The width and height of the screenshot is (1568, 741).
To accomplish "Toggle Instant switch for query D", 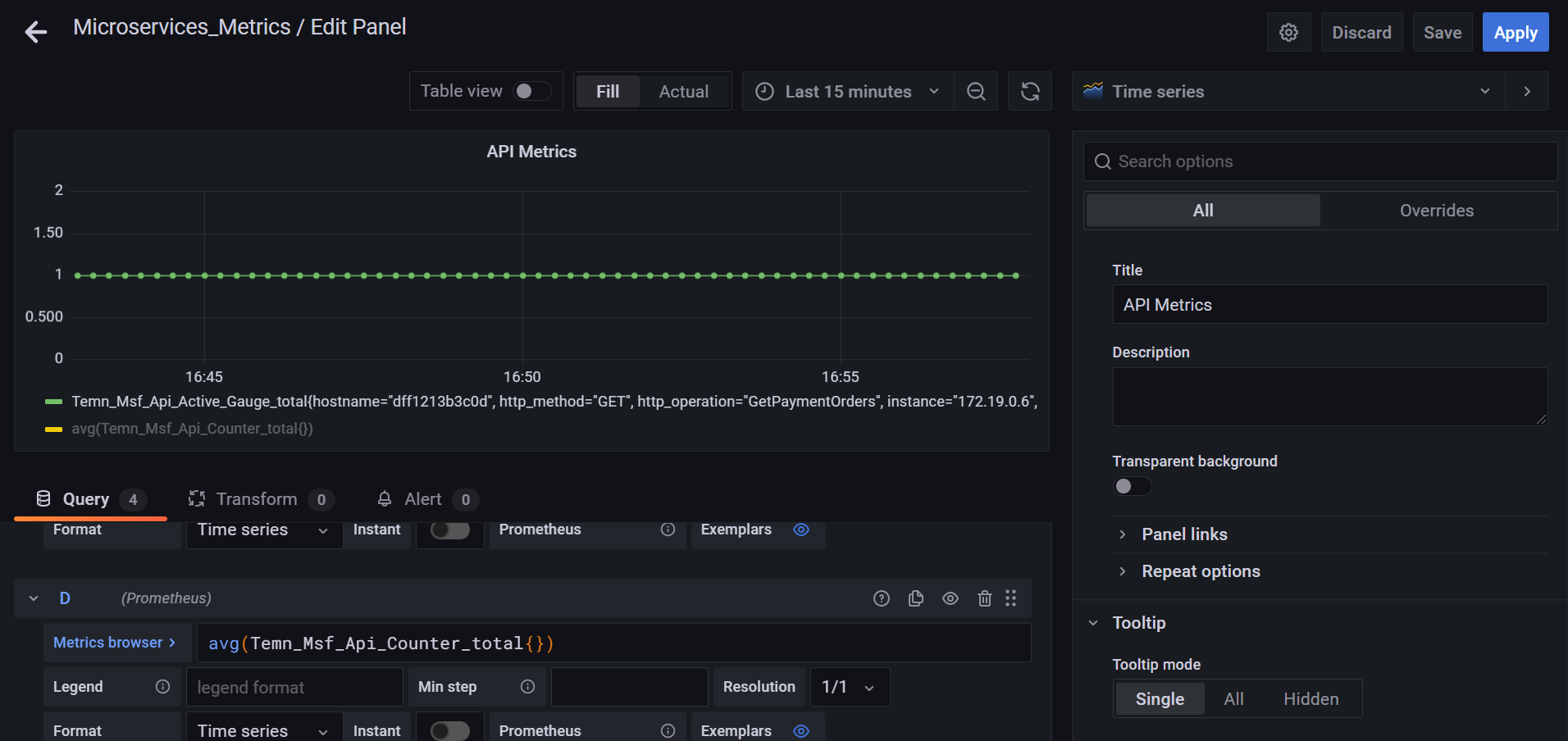I will coord(450,730).
